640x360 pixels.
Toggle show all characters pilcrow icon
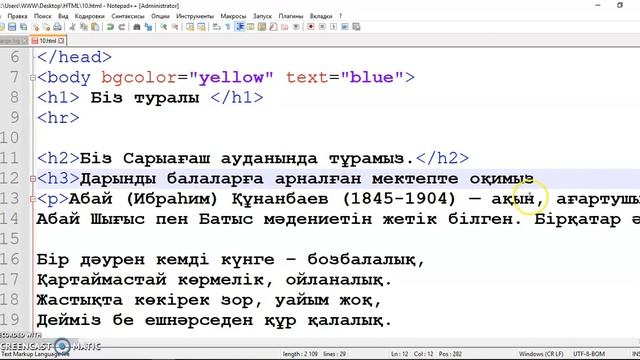(228, 27)
